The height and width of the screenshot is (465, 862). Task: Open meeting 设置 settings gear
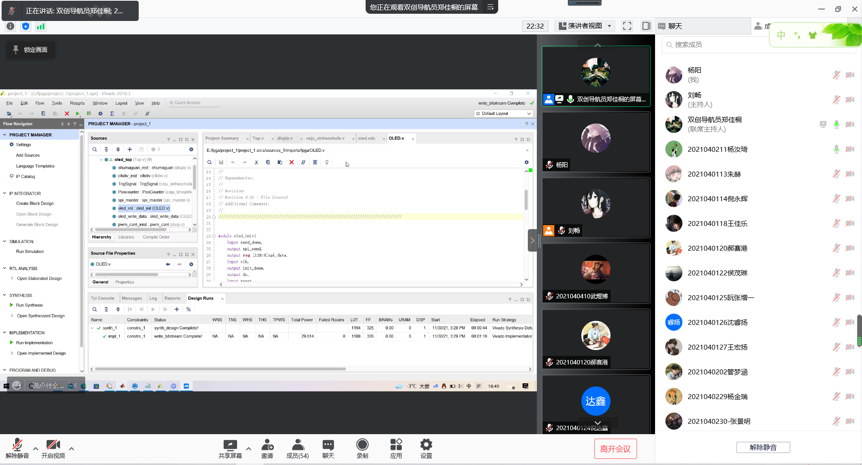426,446
